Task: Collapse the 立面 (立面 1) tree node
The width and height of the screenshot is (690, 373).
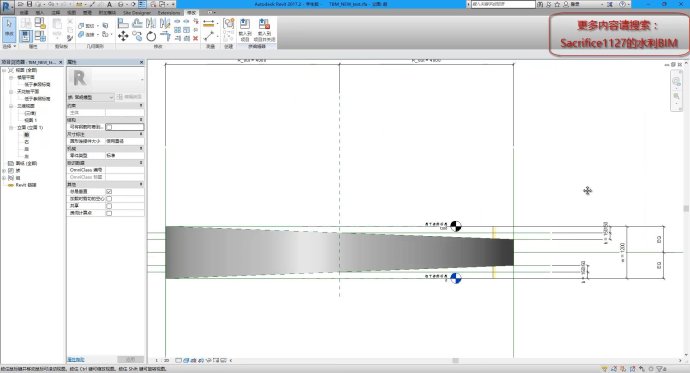Action: pyautogui.click(x=11, y=128)
